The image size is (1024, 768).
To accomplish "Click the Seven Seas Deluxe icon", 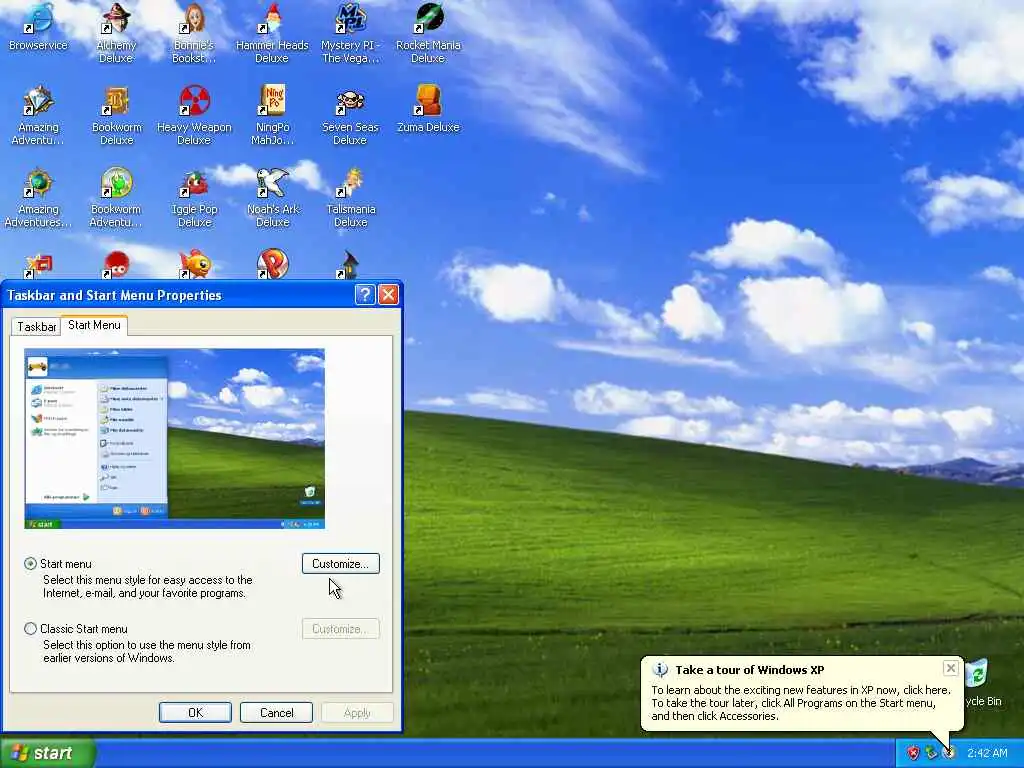I will pos(351,115).
